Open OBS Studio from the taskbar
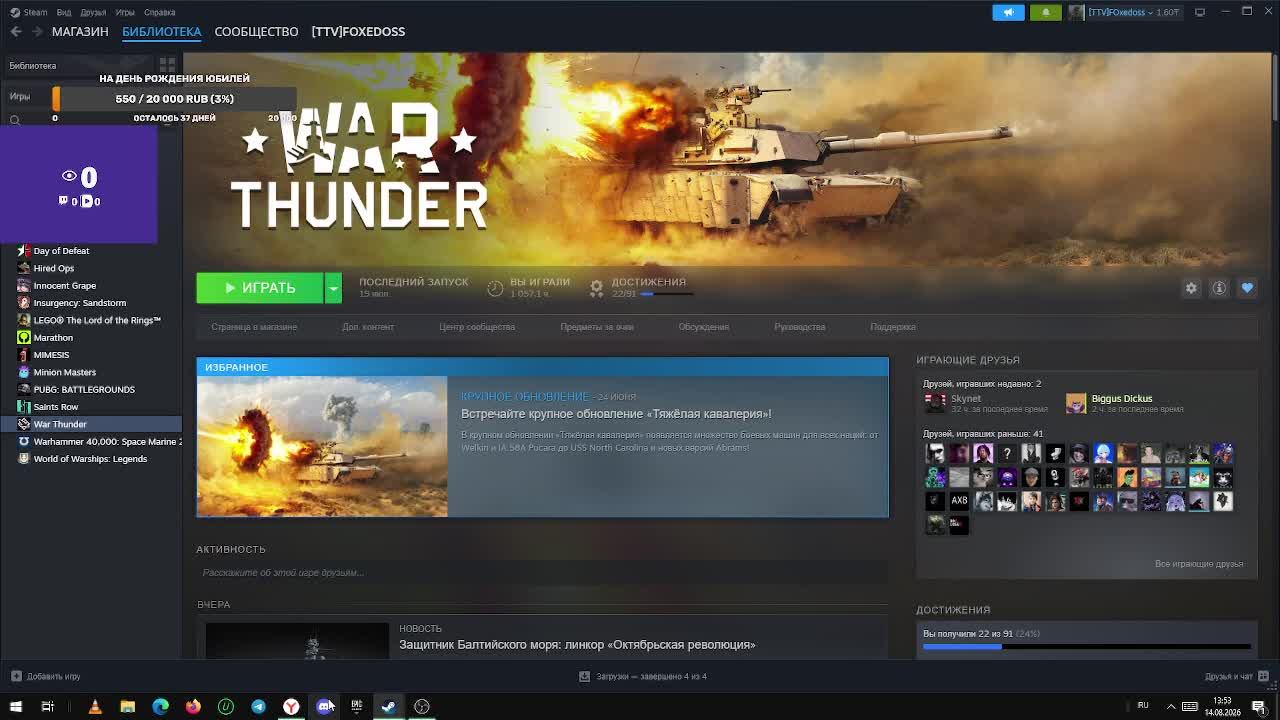This screenshot has width=1280, height=720. pos(422,707)
